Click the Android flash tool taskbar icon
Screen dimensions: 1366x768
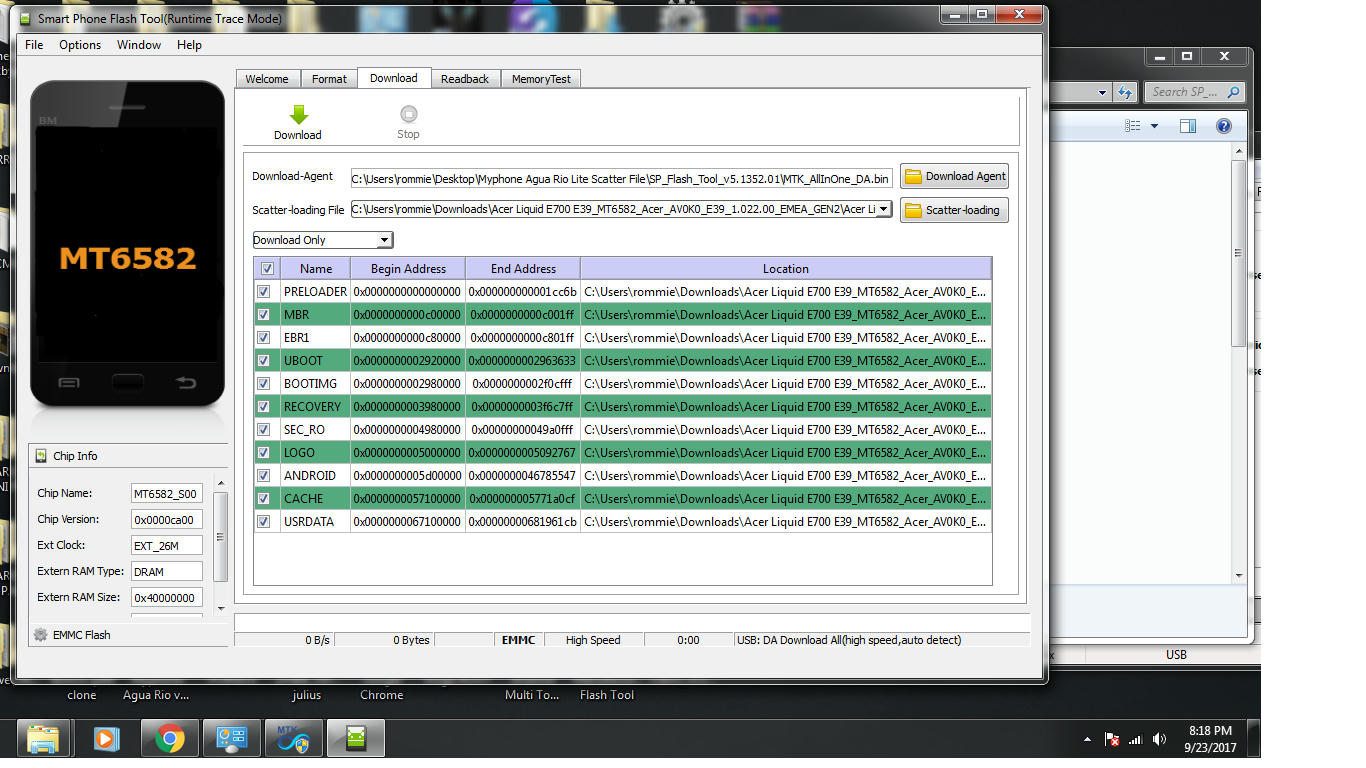(x=355, y=739)
